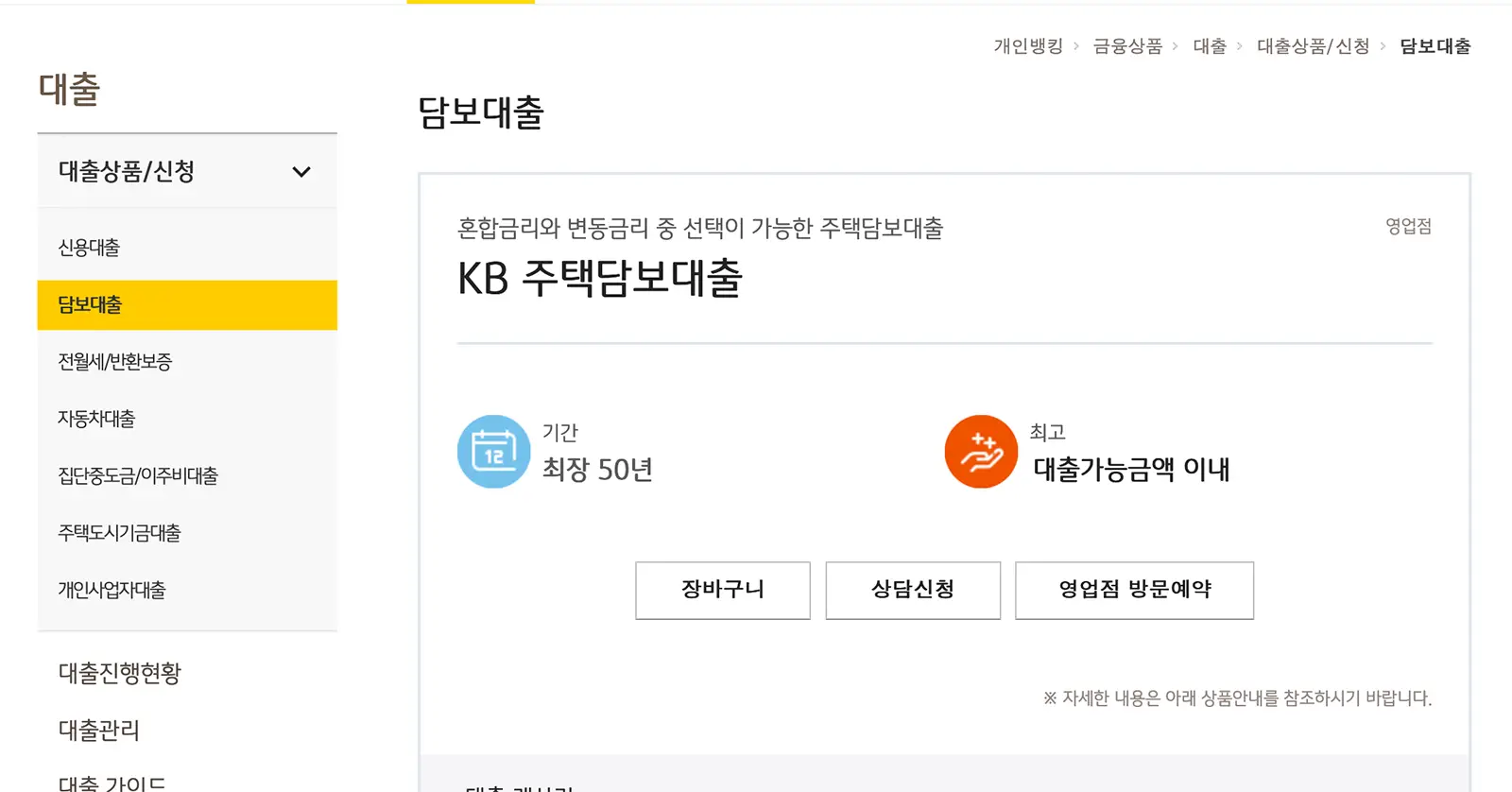
Task: Collapse the 대출상품/신청 menu using its chevron
Action: click(x=301, y=171)
